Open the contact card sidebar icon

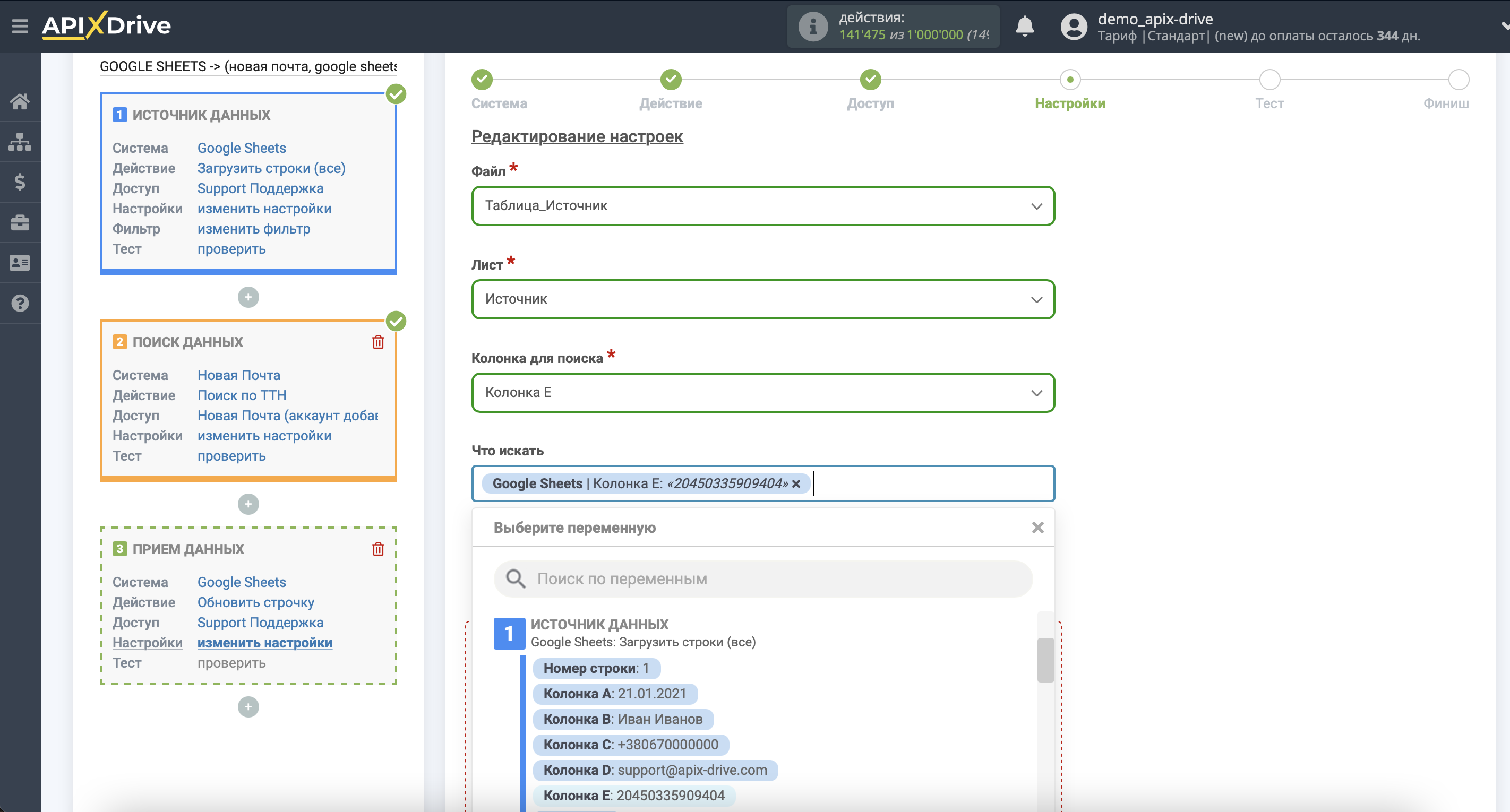pyautogui.click(x=20, y=263)
